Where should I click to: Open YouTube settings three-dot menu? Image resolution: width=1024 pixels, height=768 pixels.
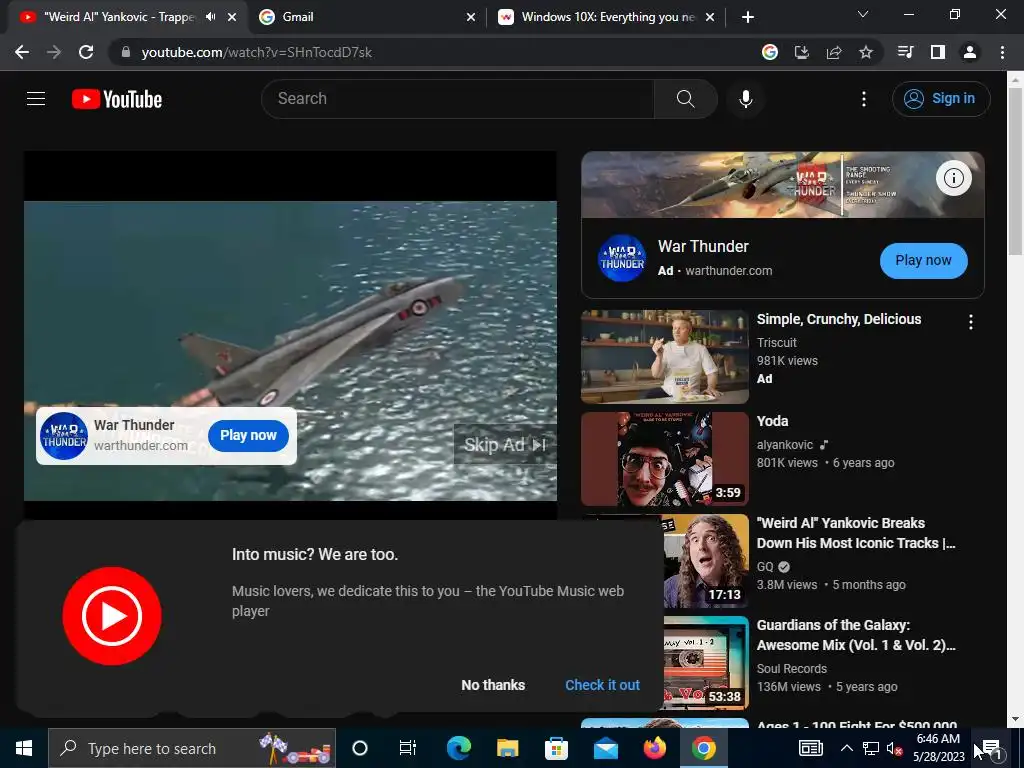point(864,99)
